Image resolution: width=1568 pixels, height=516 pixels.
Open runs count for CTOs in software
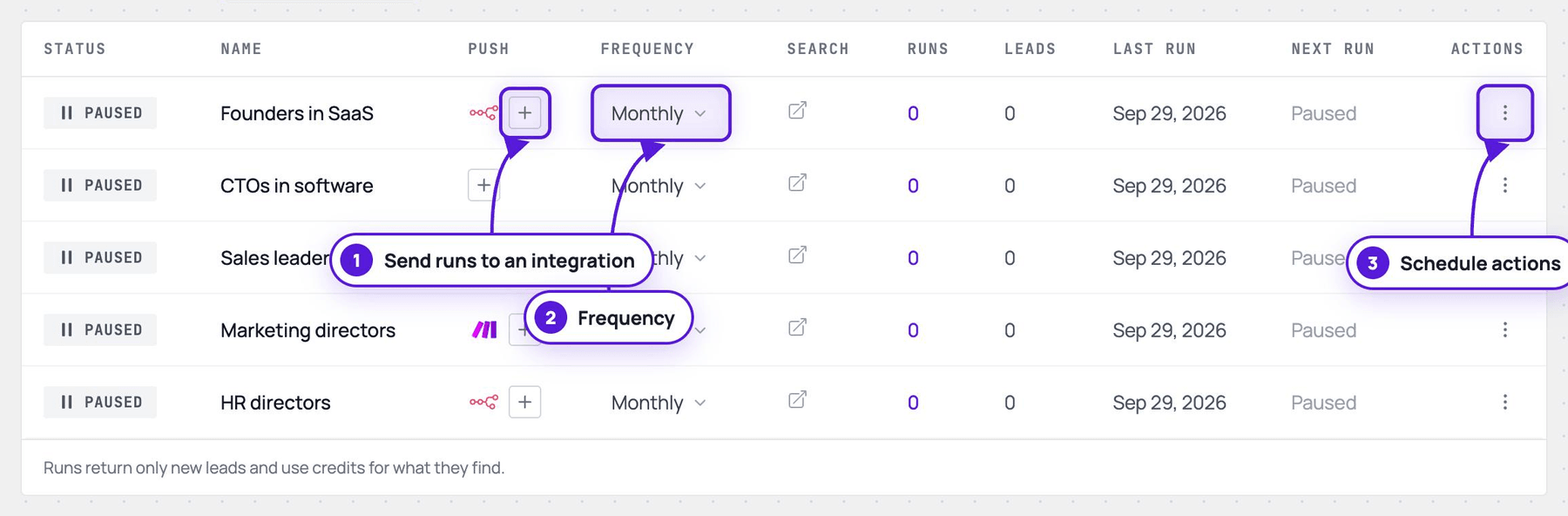pyautogui.click(x=913, y=186)
